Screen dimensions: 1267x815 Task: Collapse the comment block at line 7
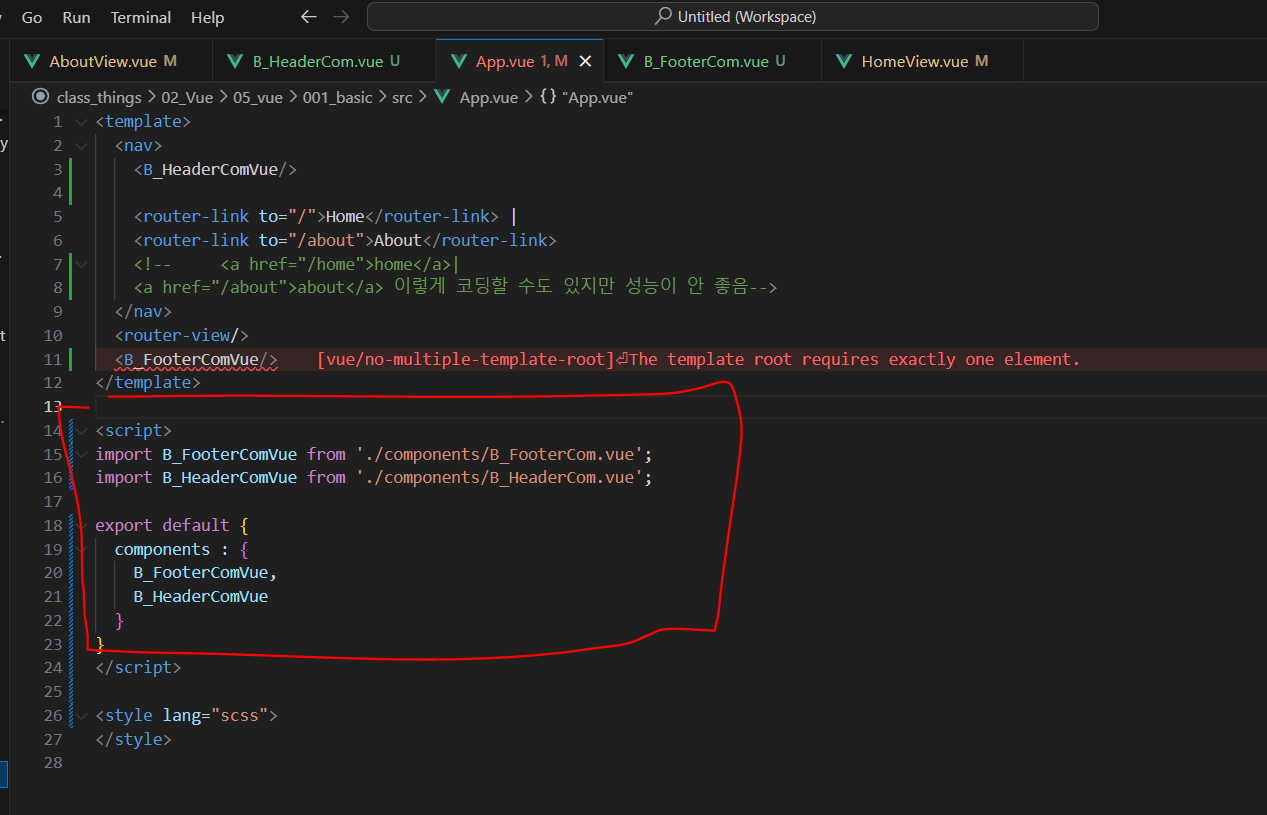tap(80, 264)
